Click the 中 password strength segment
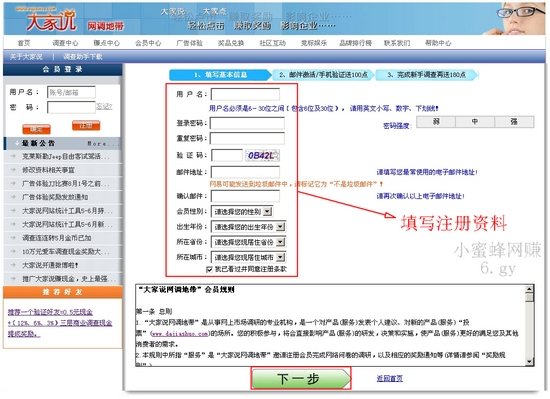 475,122
